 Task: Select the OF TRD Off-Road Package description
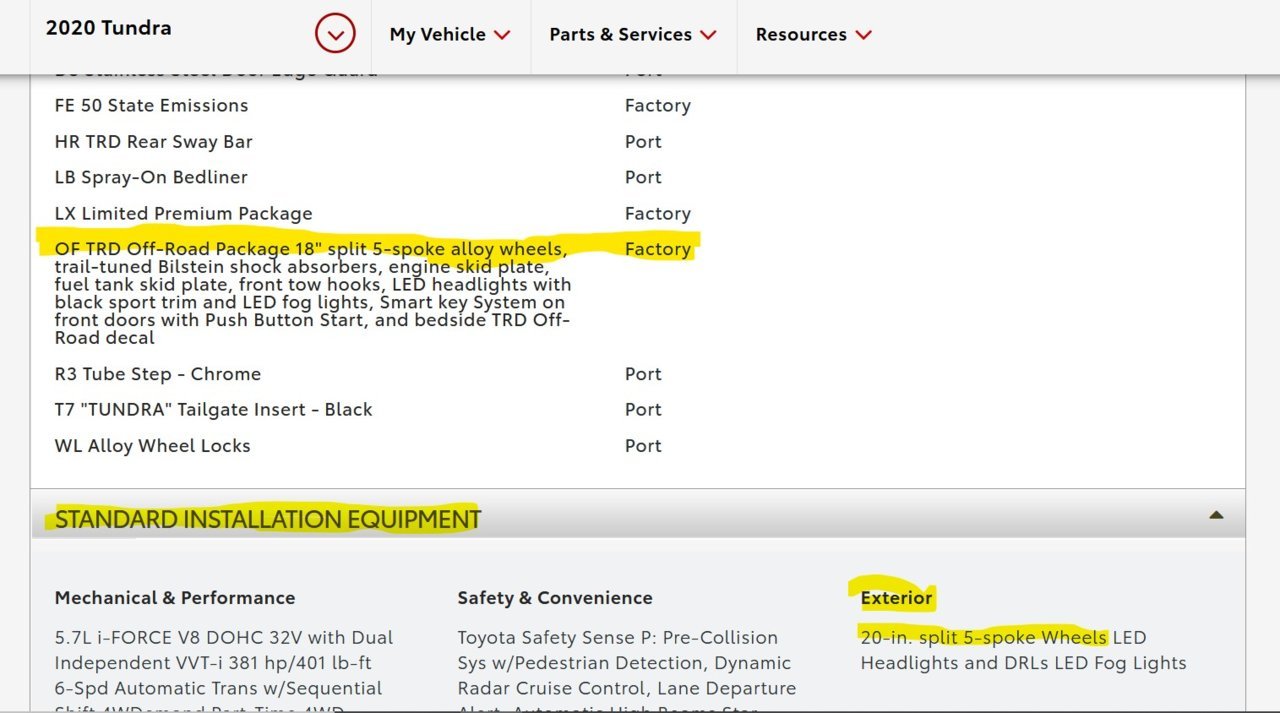(313, 293)
